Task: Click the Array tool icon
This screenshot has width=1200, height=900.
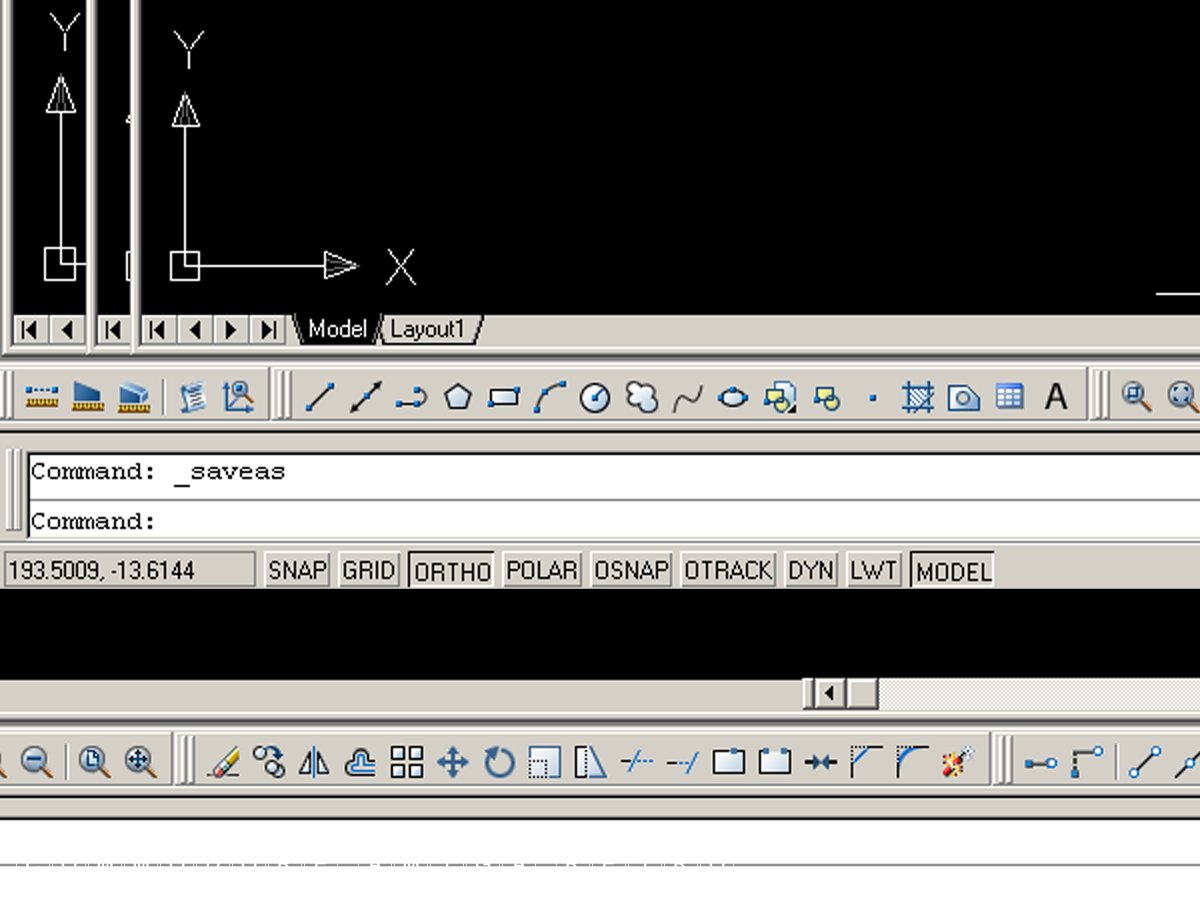Action: click(x=407, y=763)
